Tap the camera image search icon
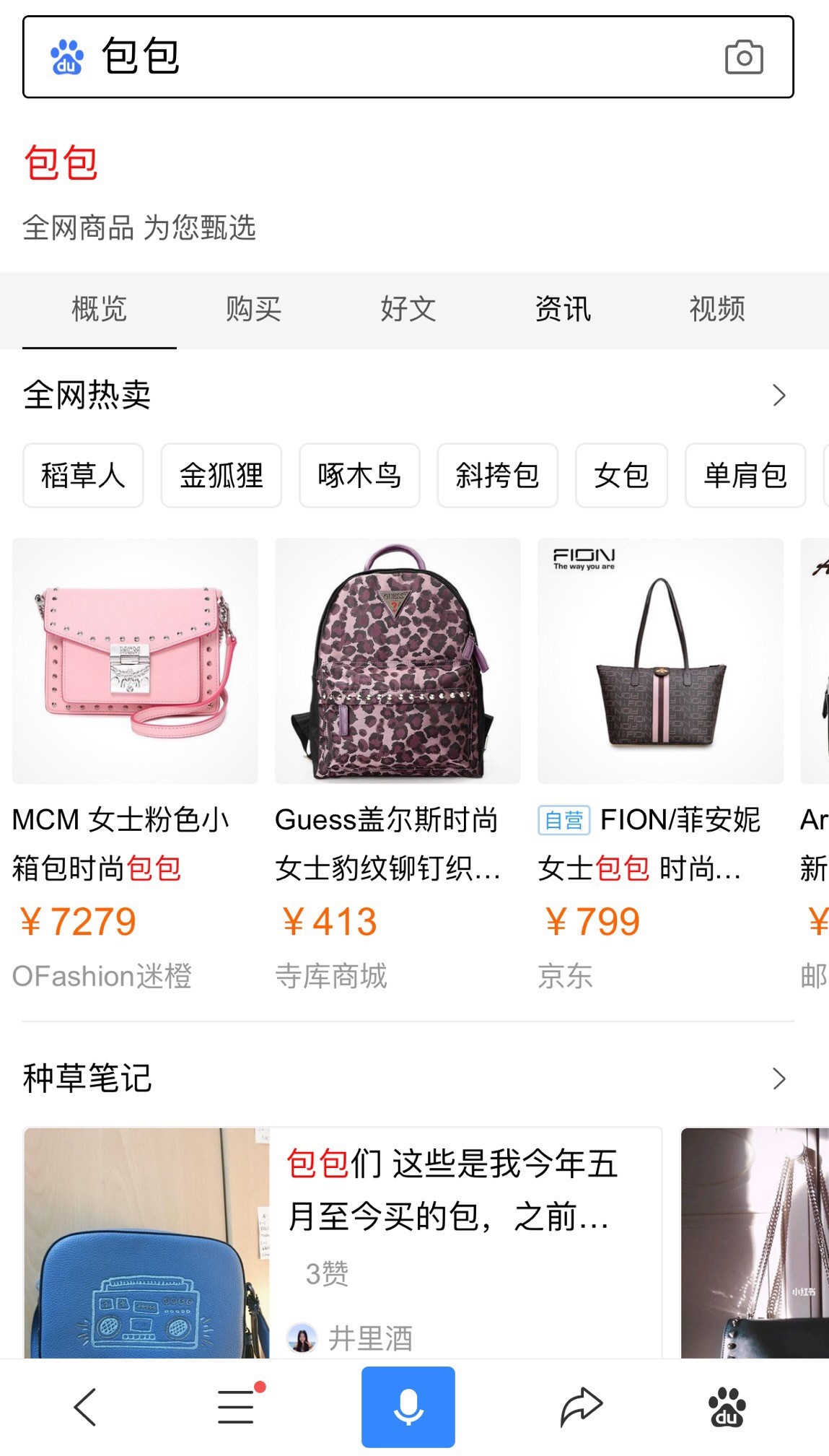 click(744, 57)
